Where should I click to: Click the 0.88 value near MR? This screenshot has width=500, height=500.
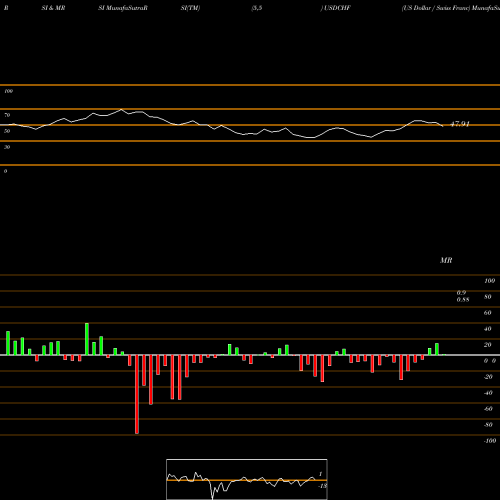[463, 299]
